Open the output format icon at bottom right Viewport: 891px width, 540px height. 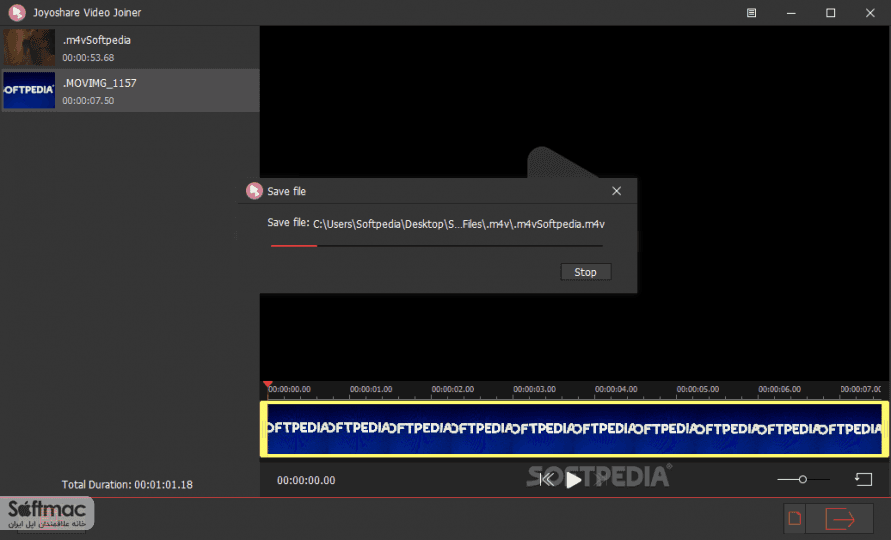tap(795, 518)
